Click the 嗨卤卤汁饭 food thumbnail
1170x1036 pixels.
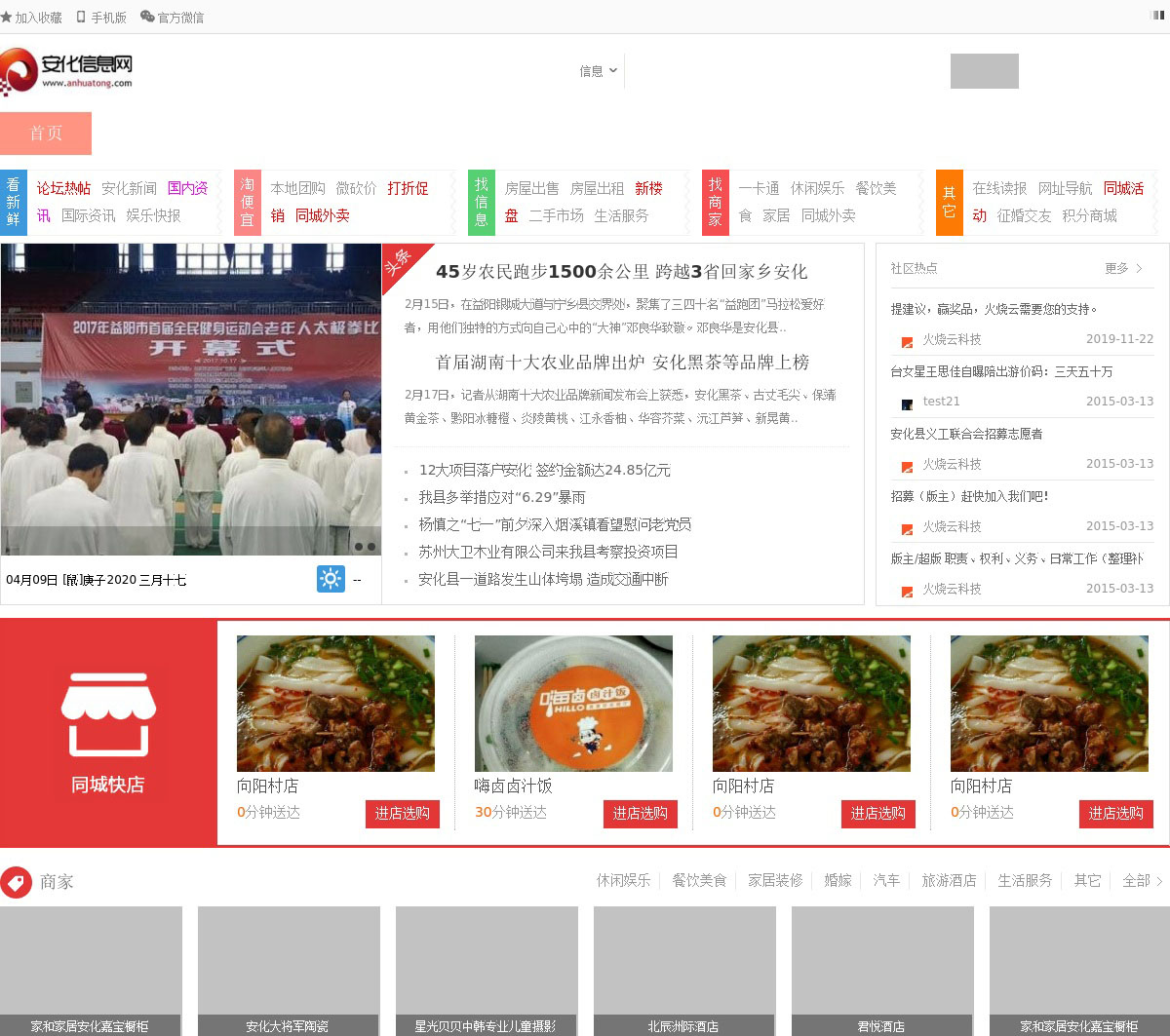(x=573, y=704)
